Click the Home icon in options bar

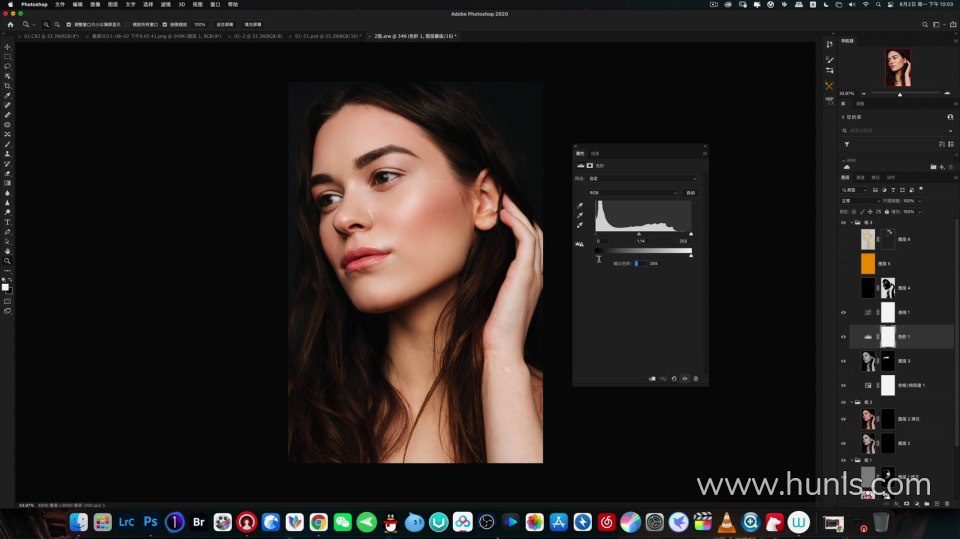[10, 24]
